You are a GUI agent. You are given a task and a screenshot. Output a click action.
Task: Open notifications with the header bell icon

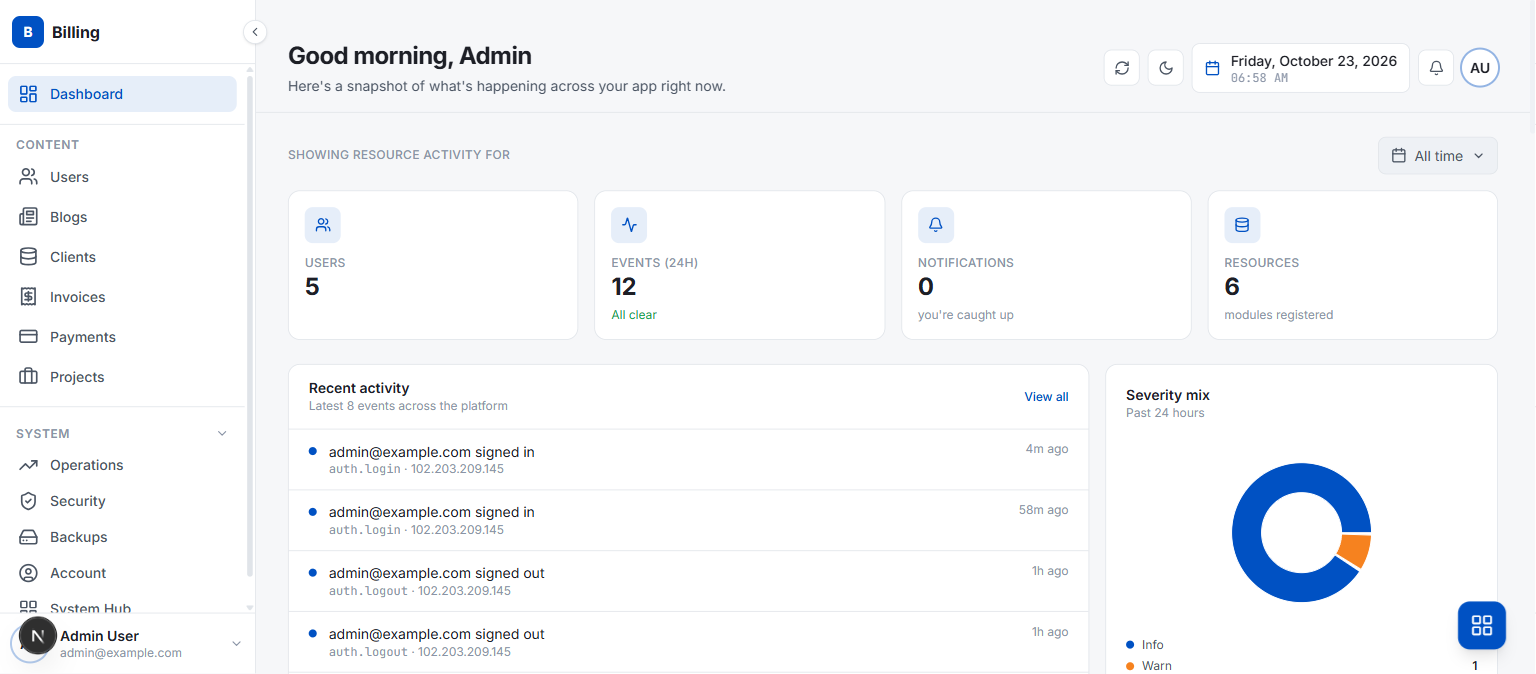pos(1436,68)
